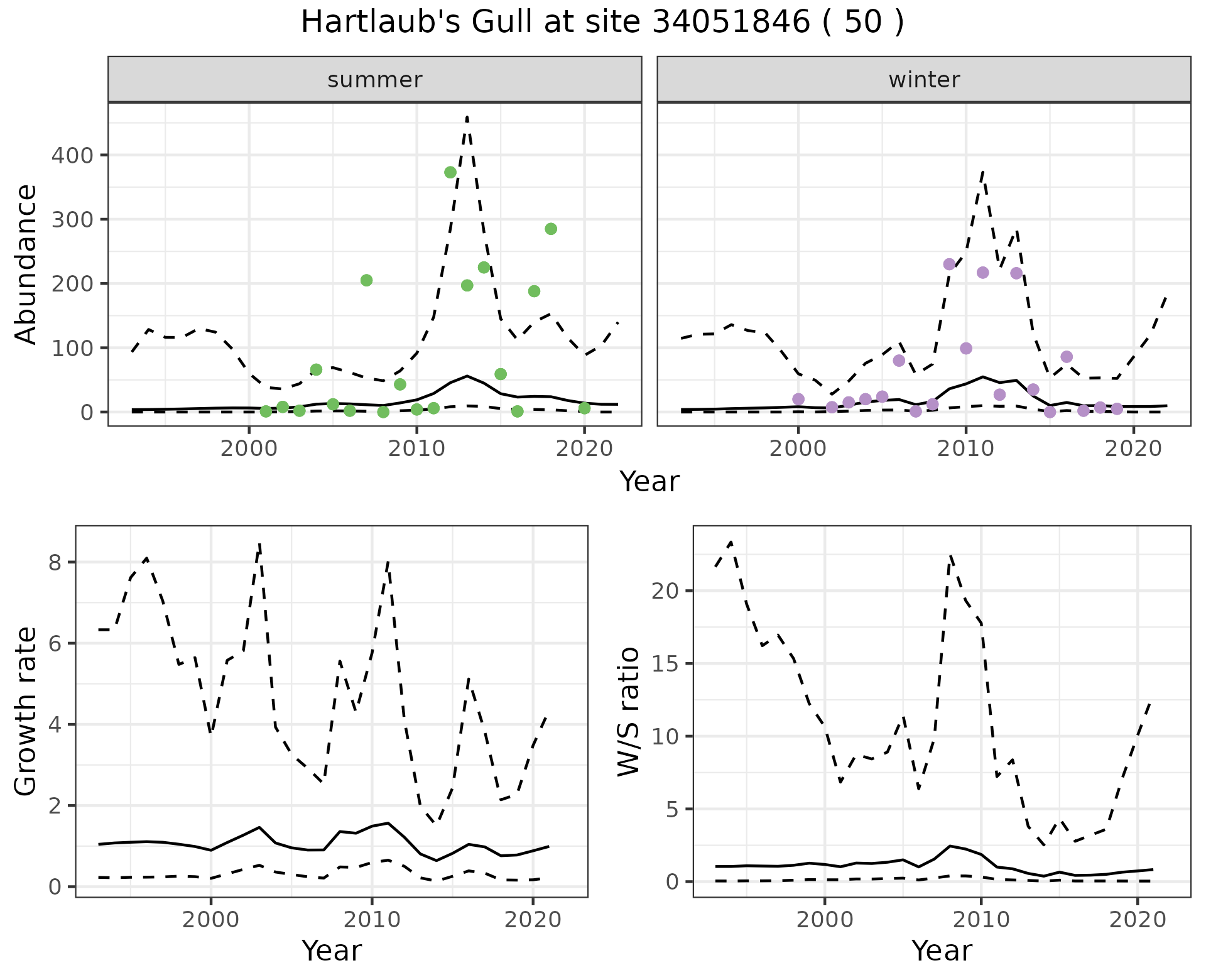Click the 2010 tick under summer panel

[x=416, y=449]
